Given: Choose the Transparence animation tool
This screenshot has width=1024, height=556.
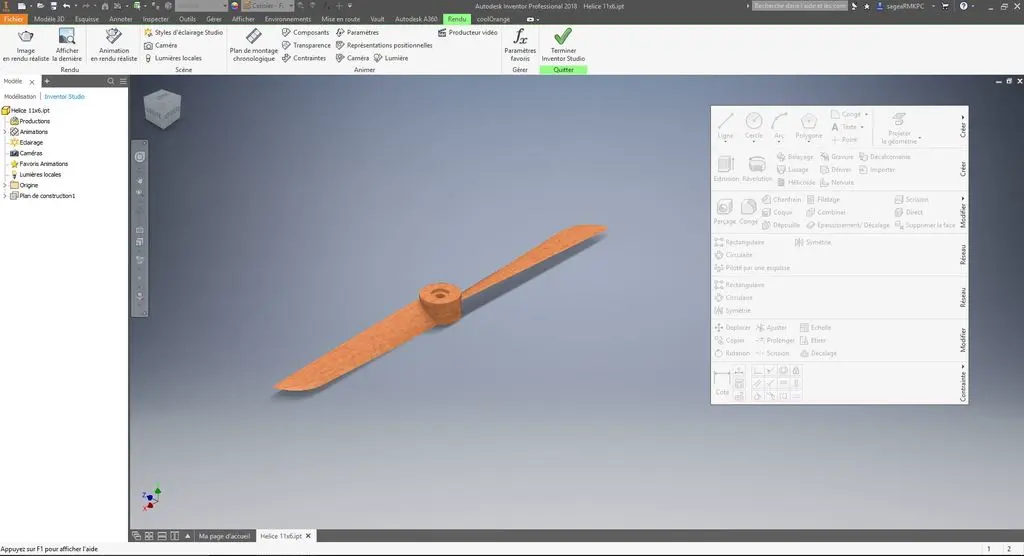Looking at the screenshot, I should coord(306,45).
